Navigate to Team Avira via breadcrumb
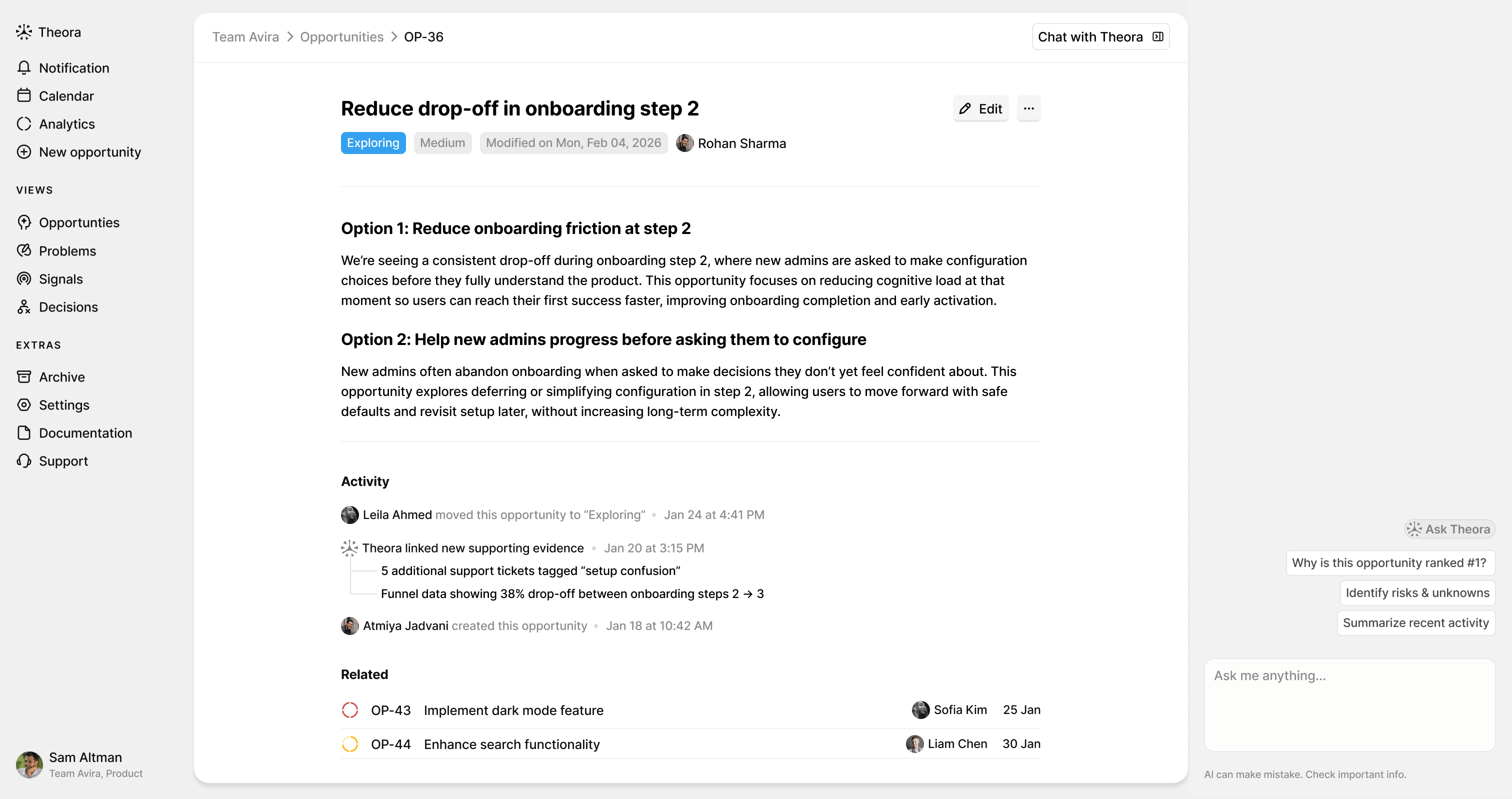Screen dimensions: 1512x799 pos(245,36)
